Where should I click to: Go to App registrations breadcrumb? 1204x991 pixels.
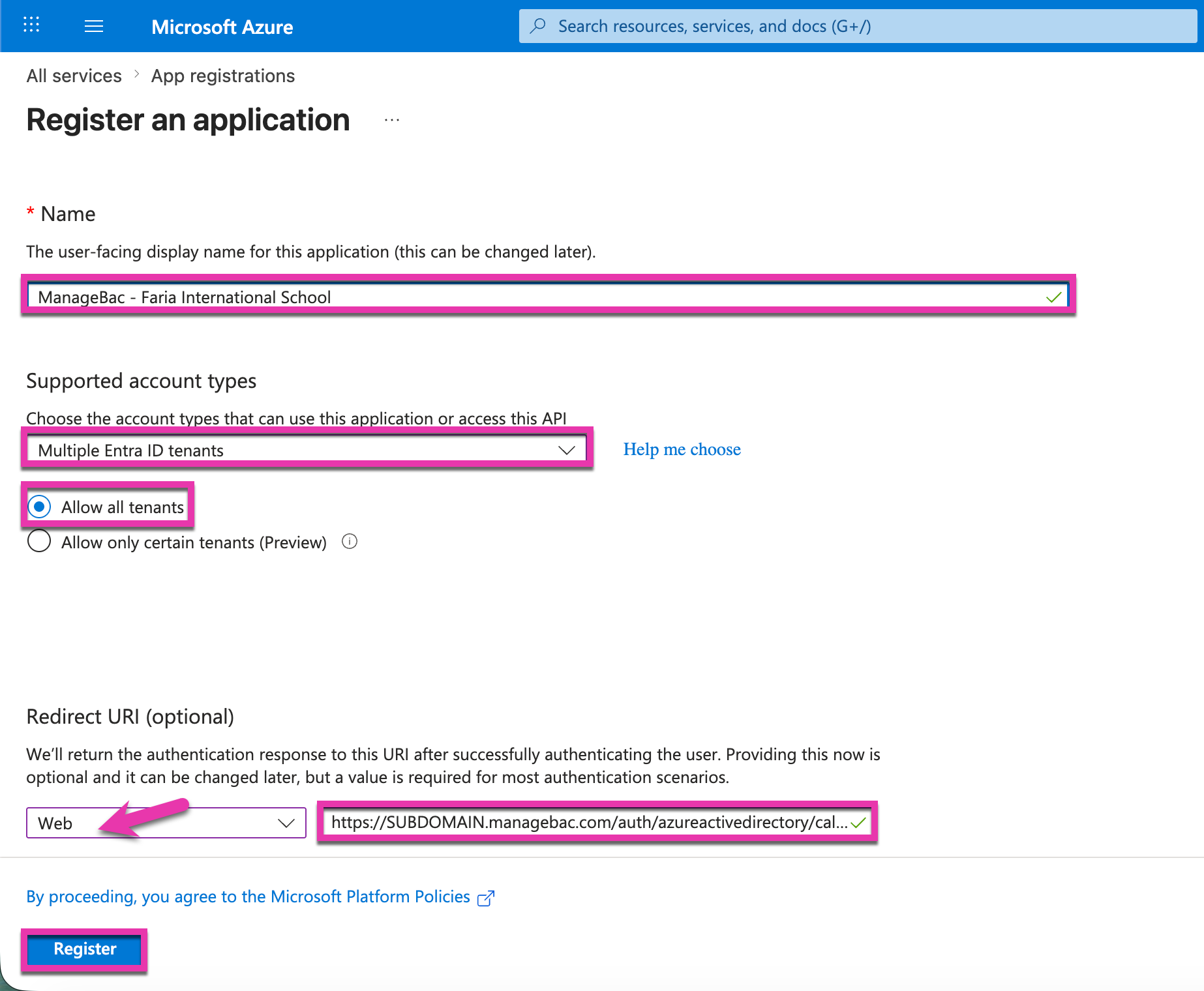click(x=223, y=76)
